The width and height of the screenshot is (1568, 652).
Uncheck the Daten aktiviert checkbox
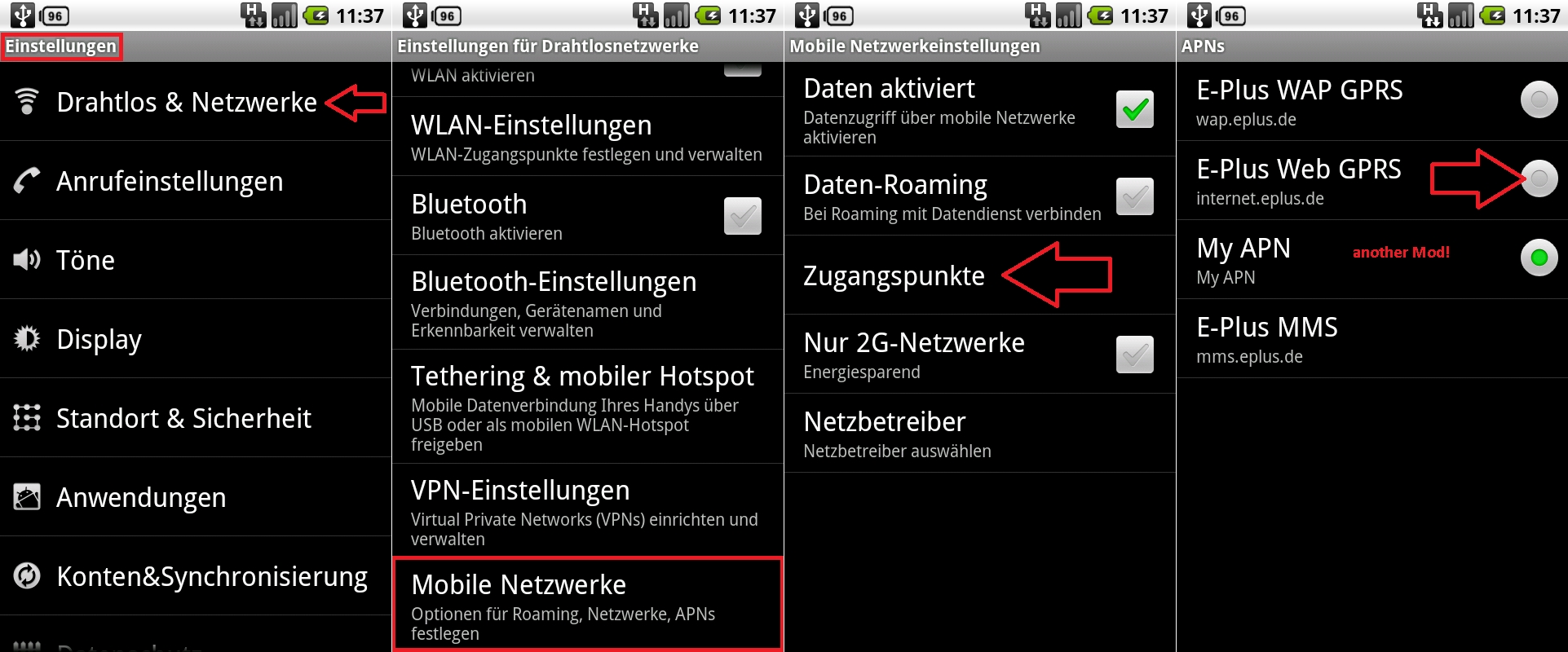[x=1135, y=109]
